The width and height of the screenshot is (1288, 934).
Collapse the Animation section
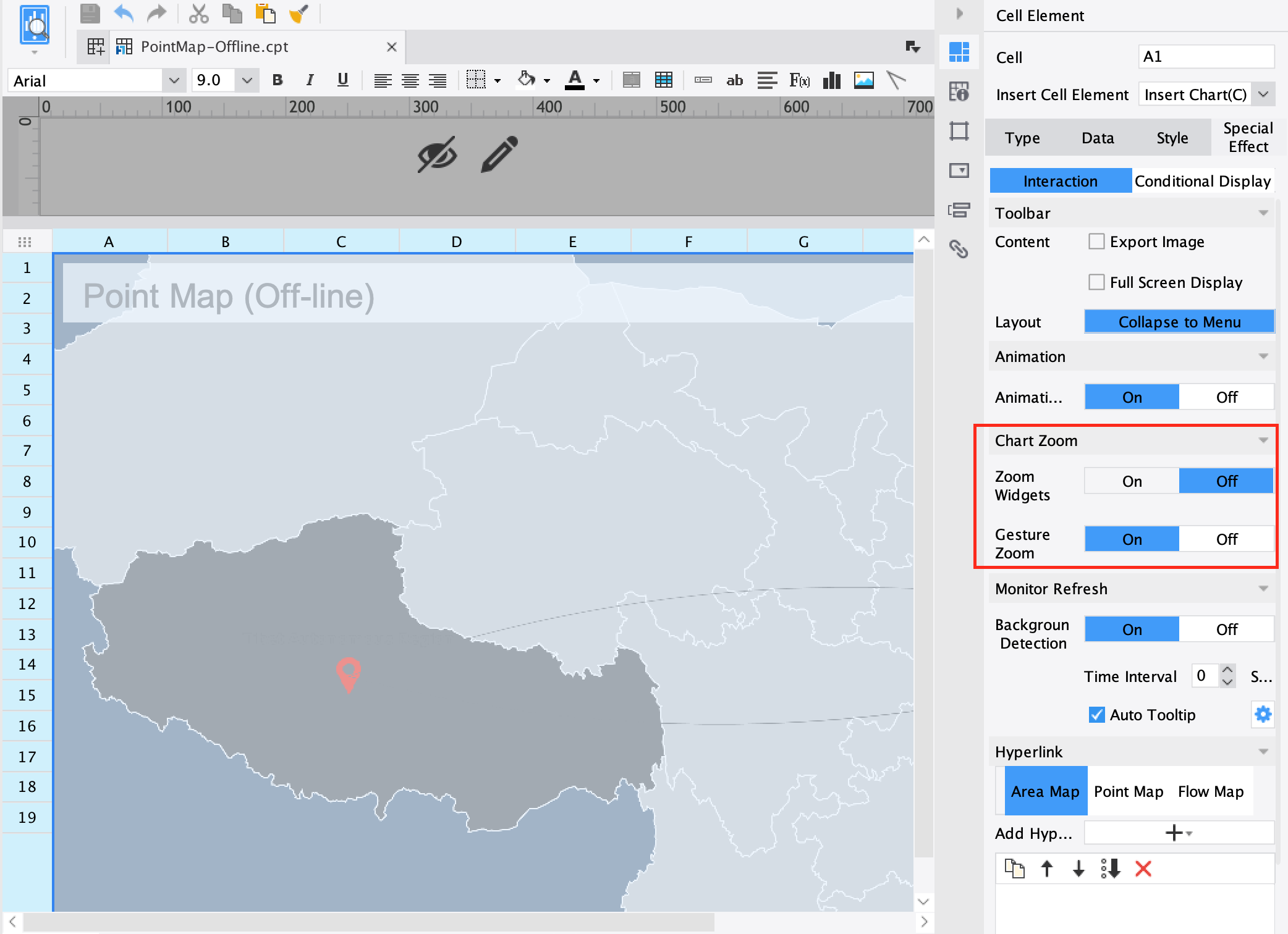pos(1263,356)
